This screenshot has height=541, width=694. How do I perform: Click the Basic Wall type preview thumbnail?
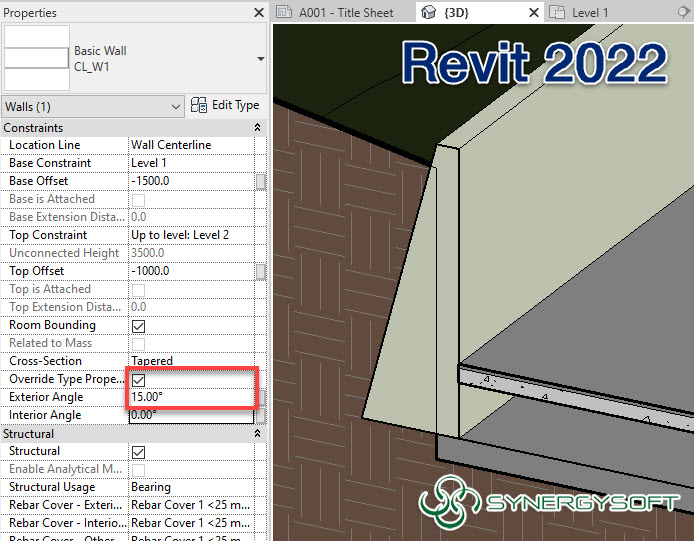[x=37, y=58]
